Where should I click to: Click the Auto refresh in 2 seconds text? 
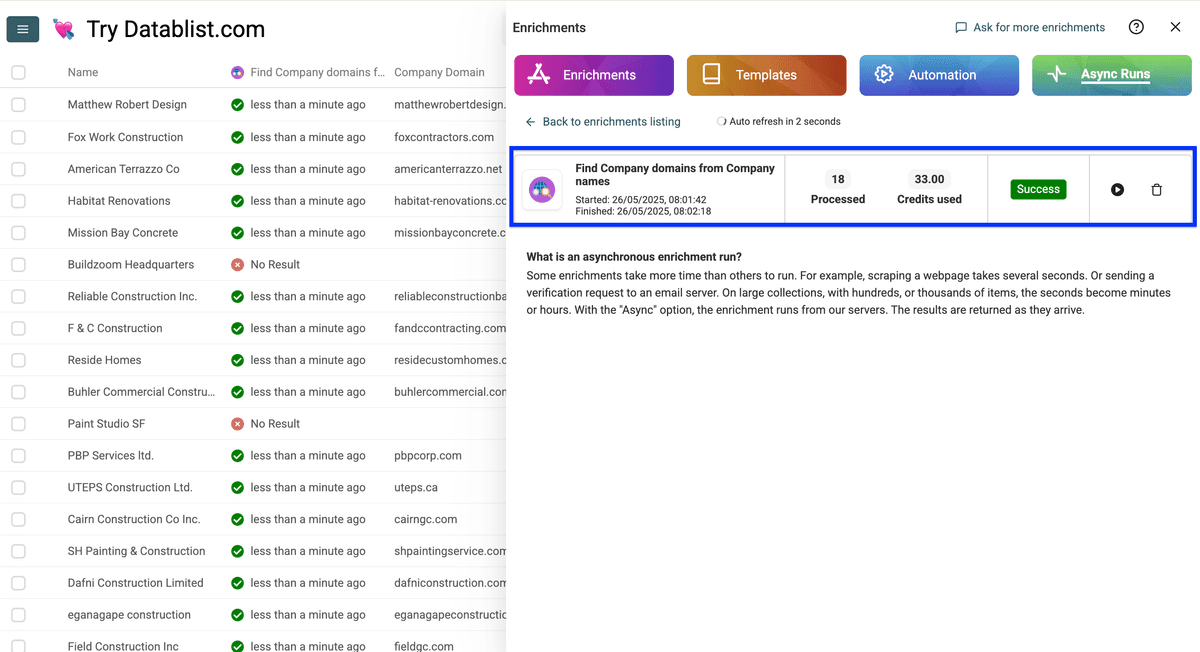785,122
